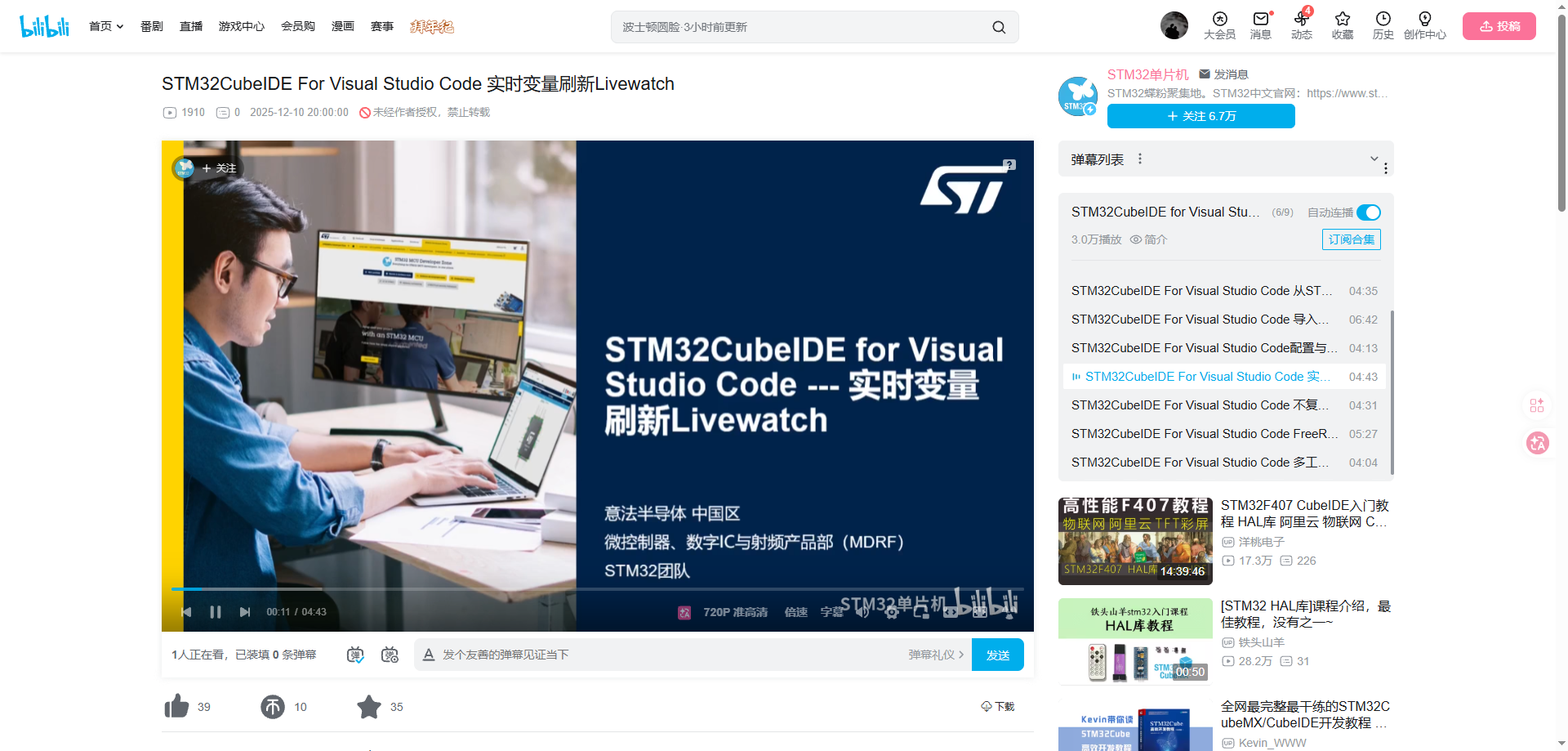Viewport: 1568px width, 751px height.
Task: Expand the 弹幕列表 chevron
Action: click(1374, 159)
